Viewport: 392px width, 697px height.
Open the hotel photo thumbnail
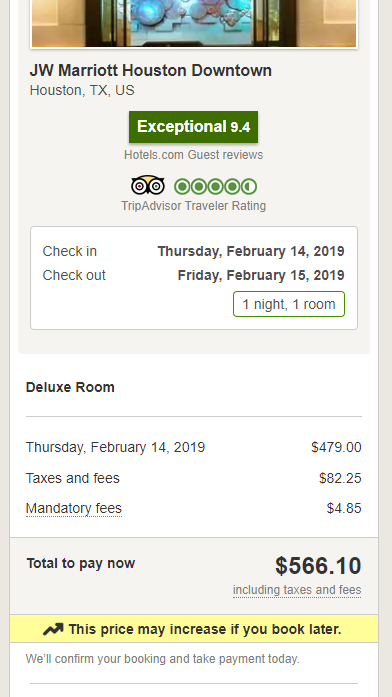point(194,23)
